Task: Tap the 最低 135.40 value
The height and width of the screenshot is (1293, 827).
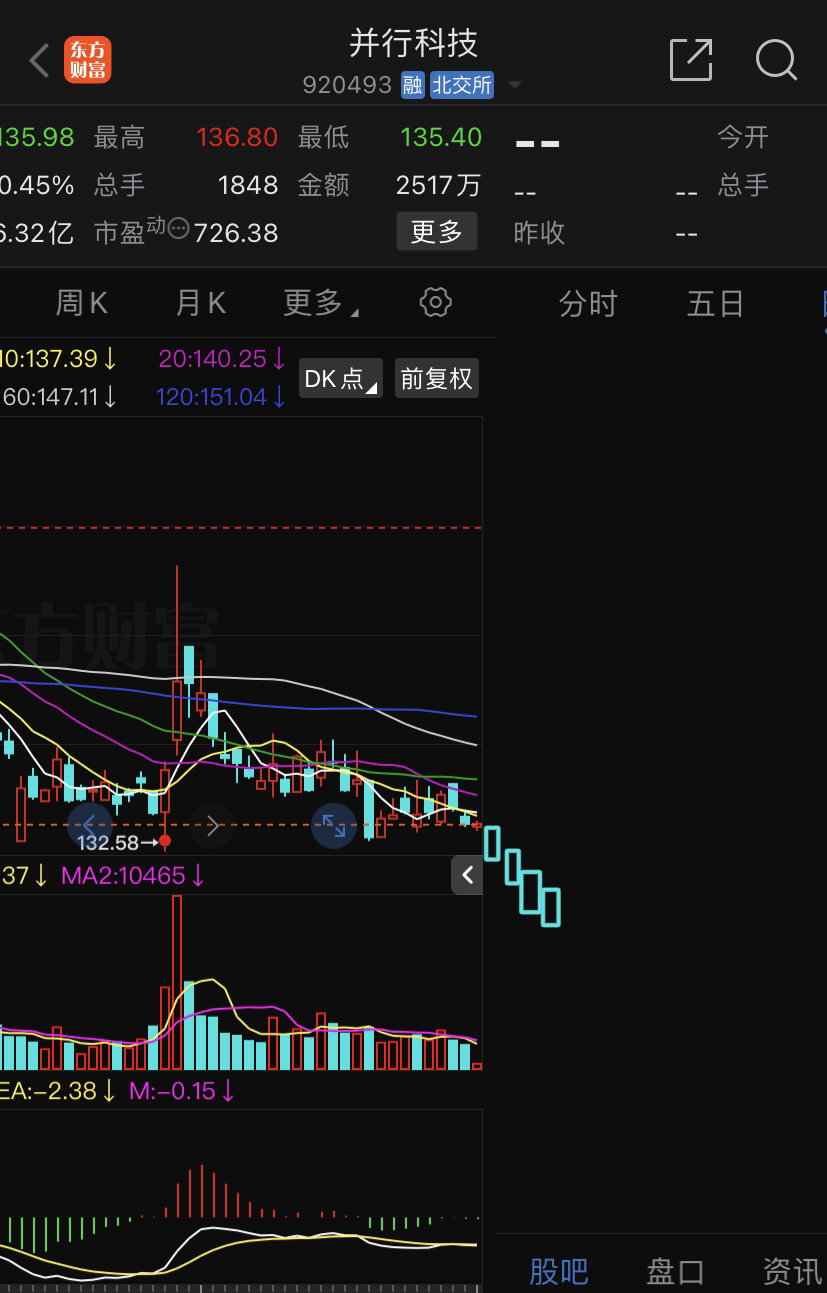Action: coord(441,137)
